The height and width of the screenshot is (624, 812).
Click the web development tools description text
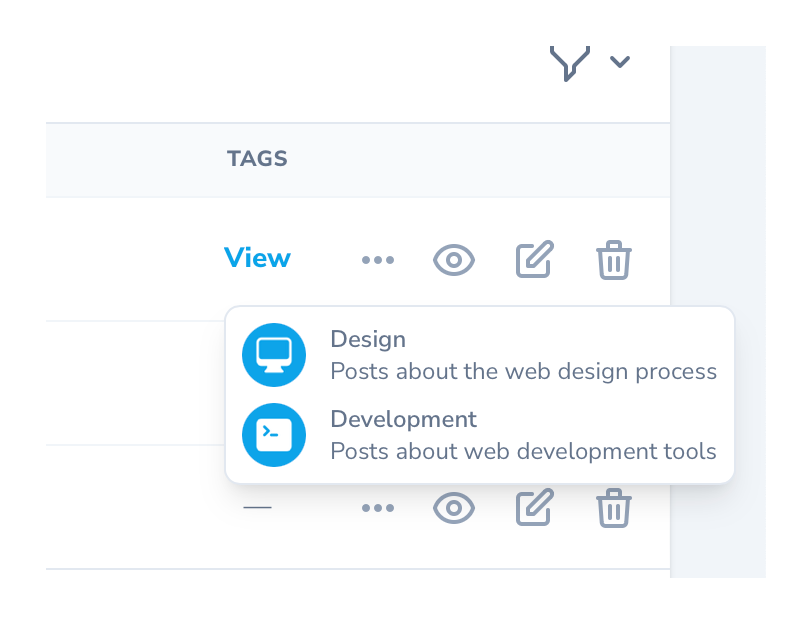pos(524,451)
